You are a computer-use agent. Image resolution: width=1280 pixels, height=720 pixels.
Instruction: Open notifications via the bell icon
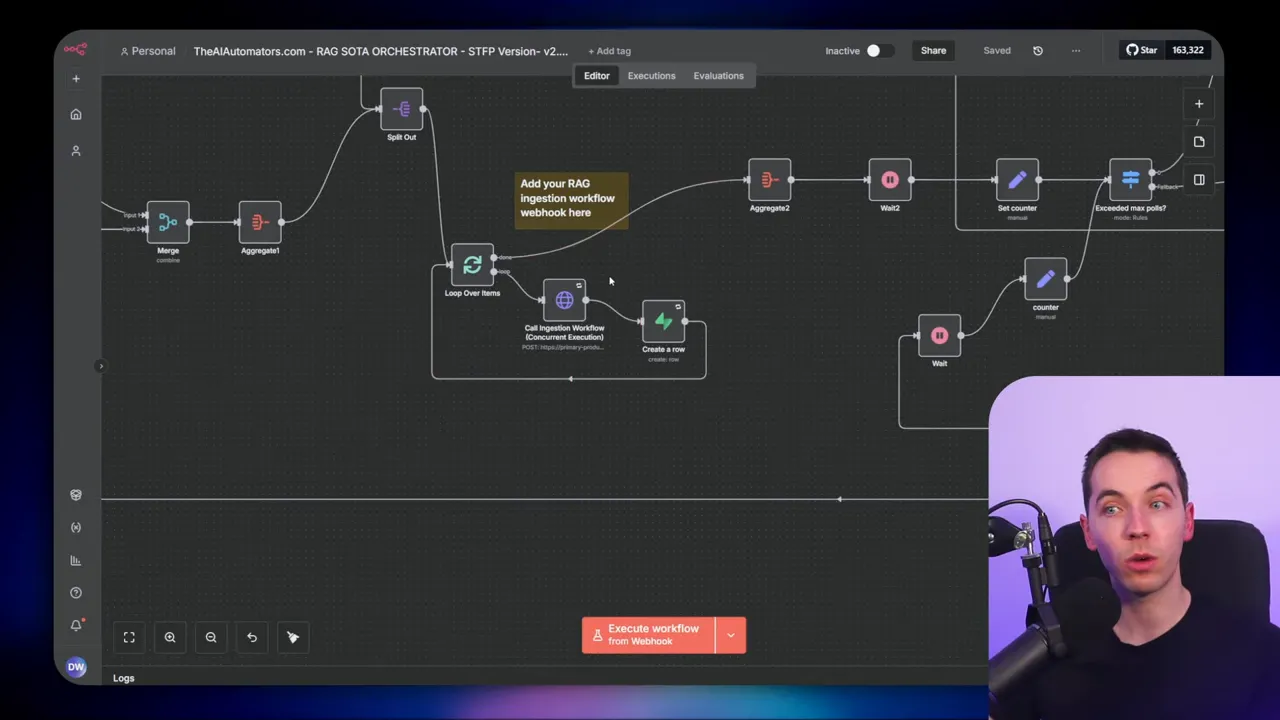pyautogui.click(x=75, y=625)
